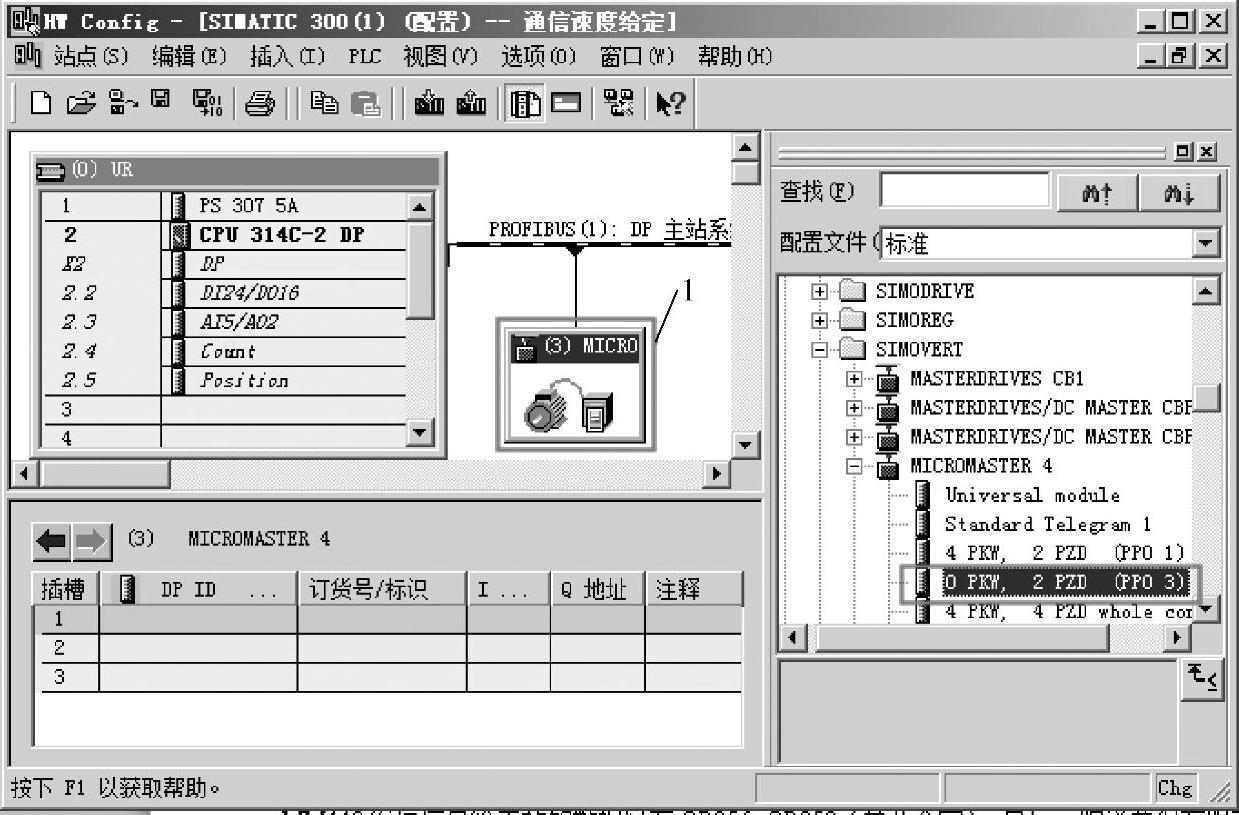Click the Paste icon in toolbar
This screenshot has width=1239, height=815.
366,104
